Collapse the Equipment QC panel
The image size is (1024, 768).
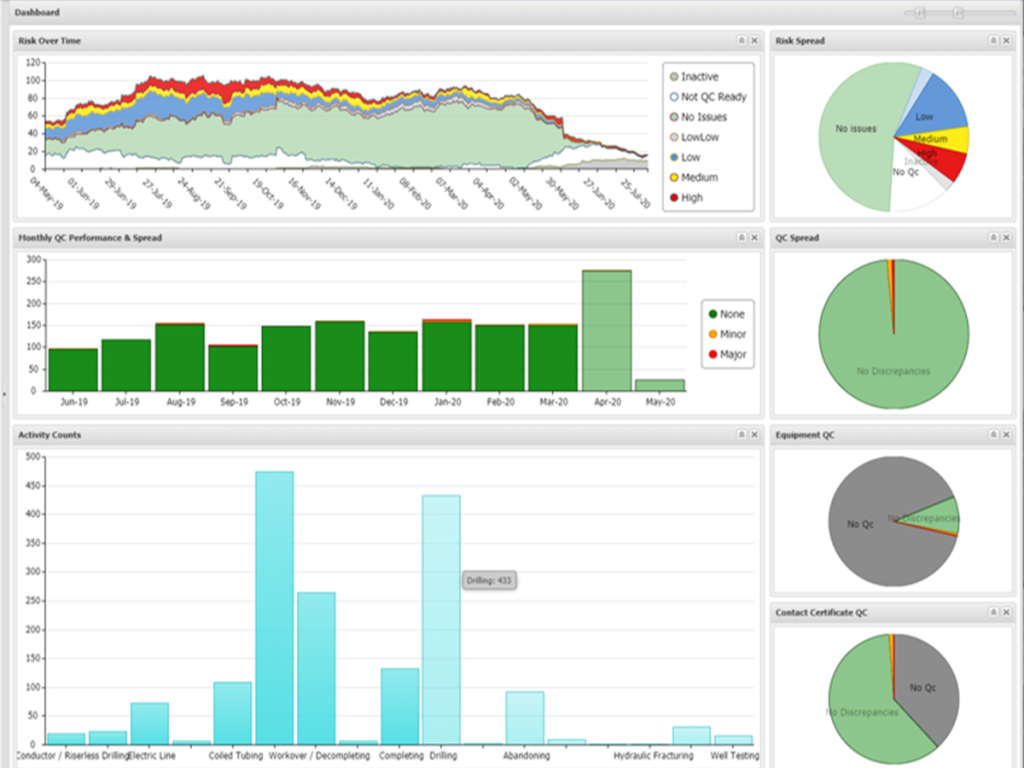(993, 435)
